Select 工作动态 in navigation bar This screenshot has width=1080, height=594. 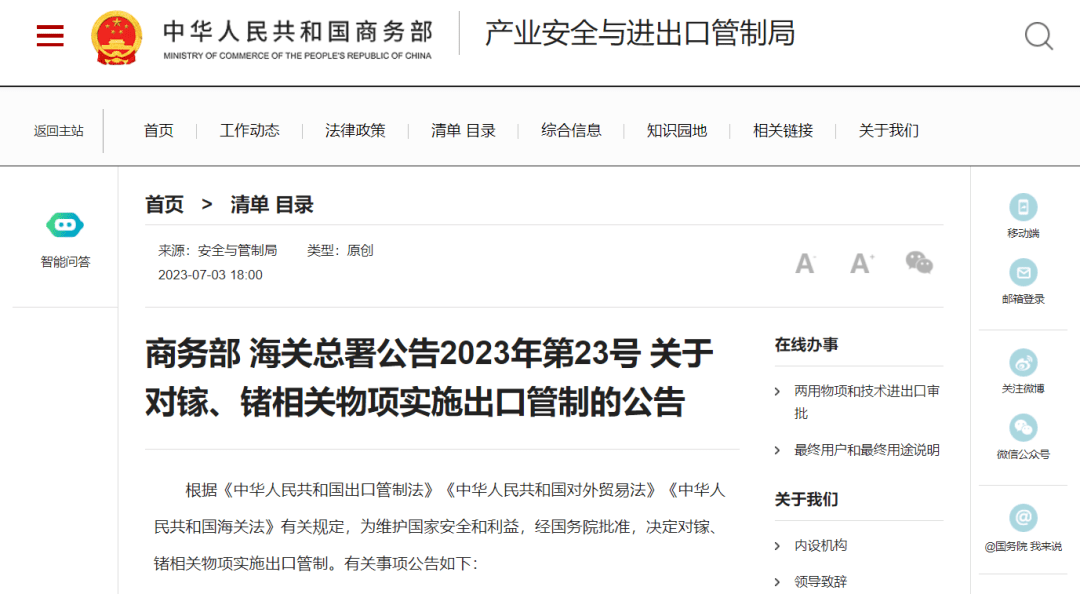pos(249,130)
